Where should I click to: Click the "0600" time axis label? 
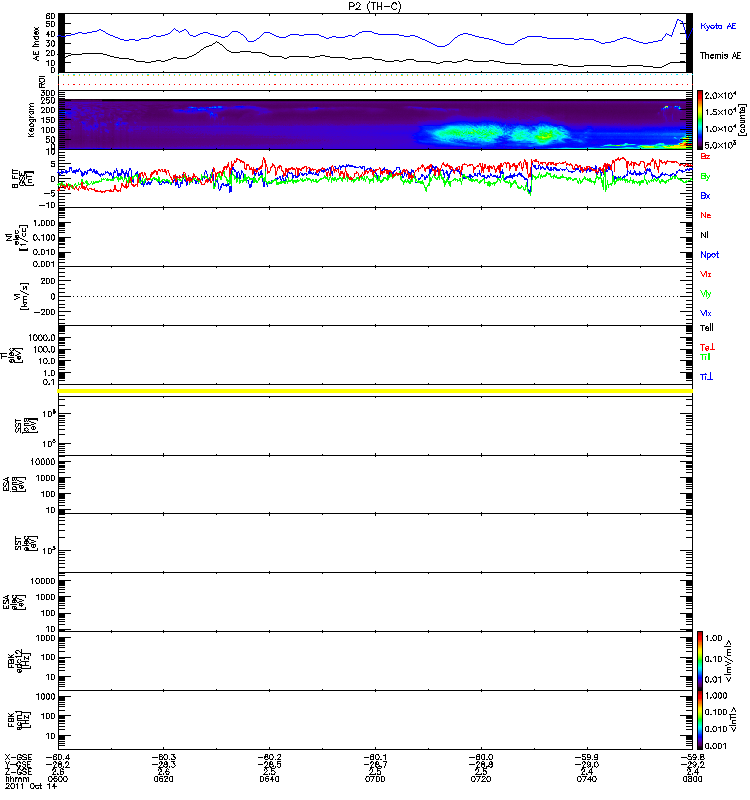tap(58, 779)
